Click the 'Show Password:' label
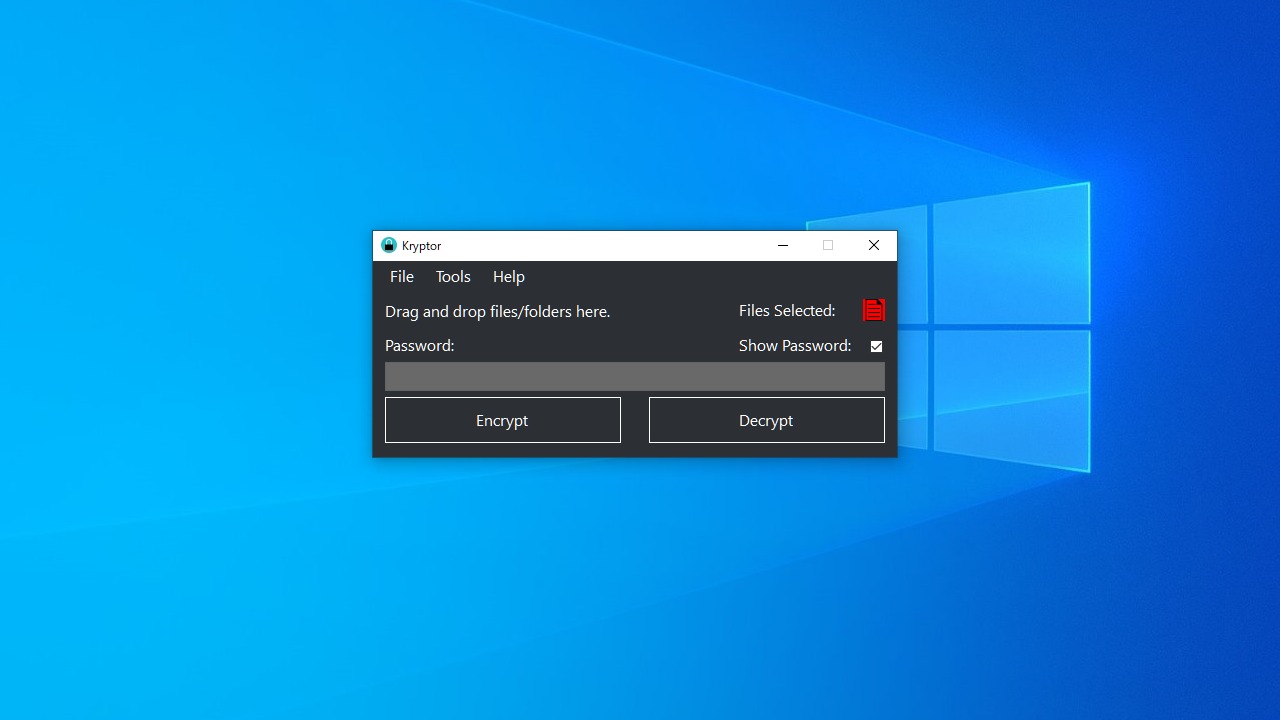1280x720 pixels. [x=795, y=346]
